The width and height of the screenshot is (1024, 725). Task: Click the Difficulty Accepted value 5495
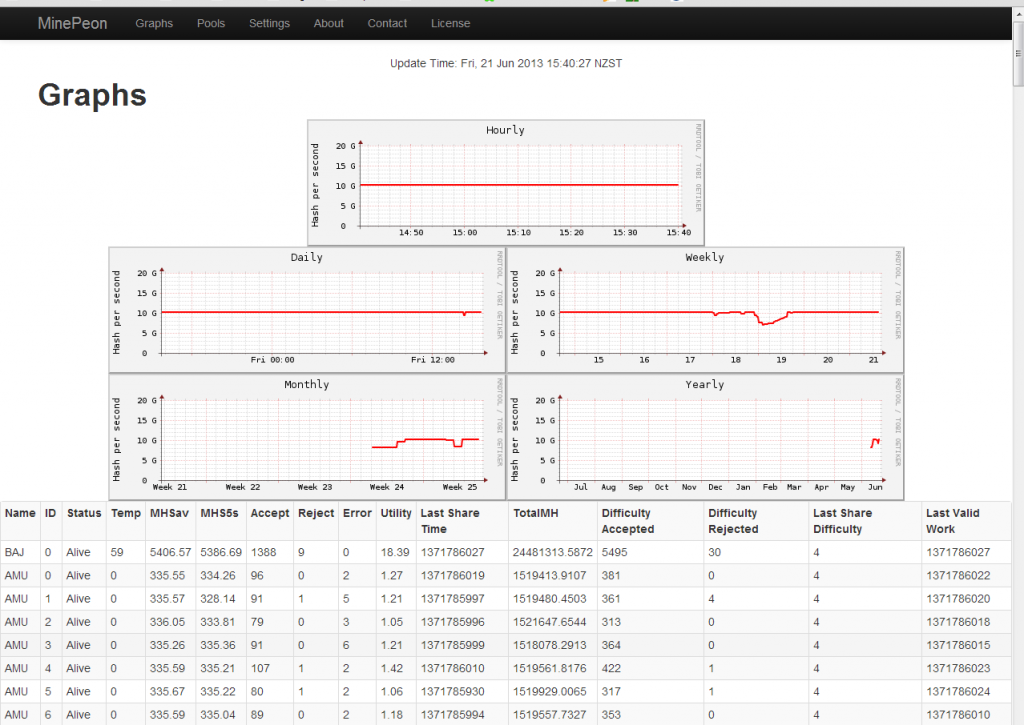click(615, 553)
